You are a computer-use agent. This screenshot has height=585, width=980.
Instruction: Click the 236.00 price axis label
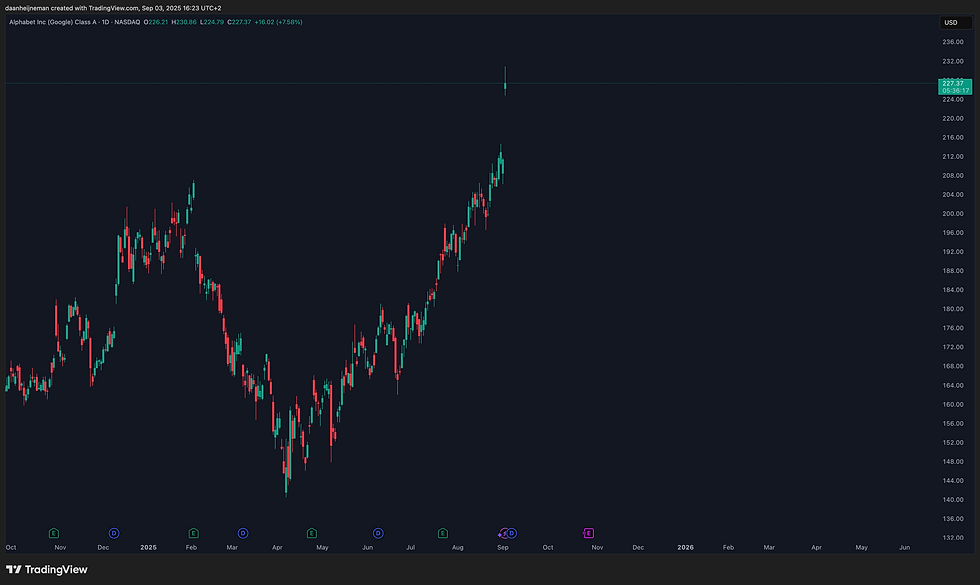(953, 42)
